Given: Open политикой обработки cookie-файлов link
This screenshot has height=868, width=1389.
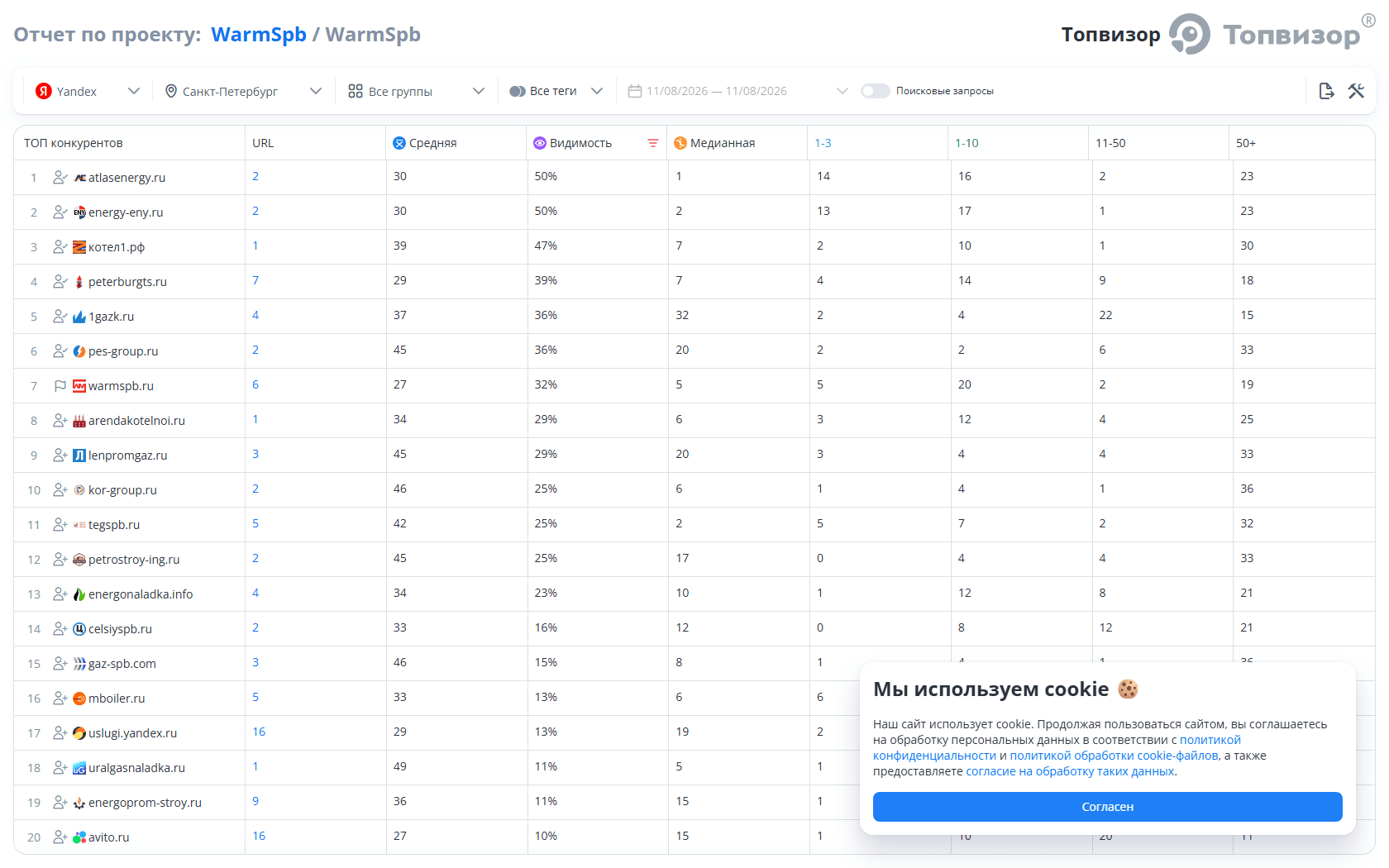Looking at the screenshot, I should pos(1114,756).
